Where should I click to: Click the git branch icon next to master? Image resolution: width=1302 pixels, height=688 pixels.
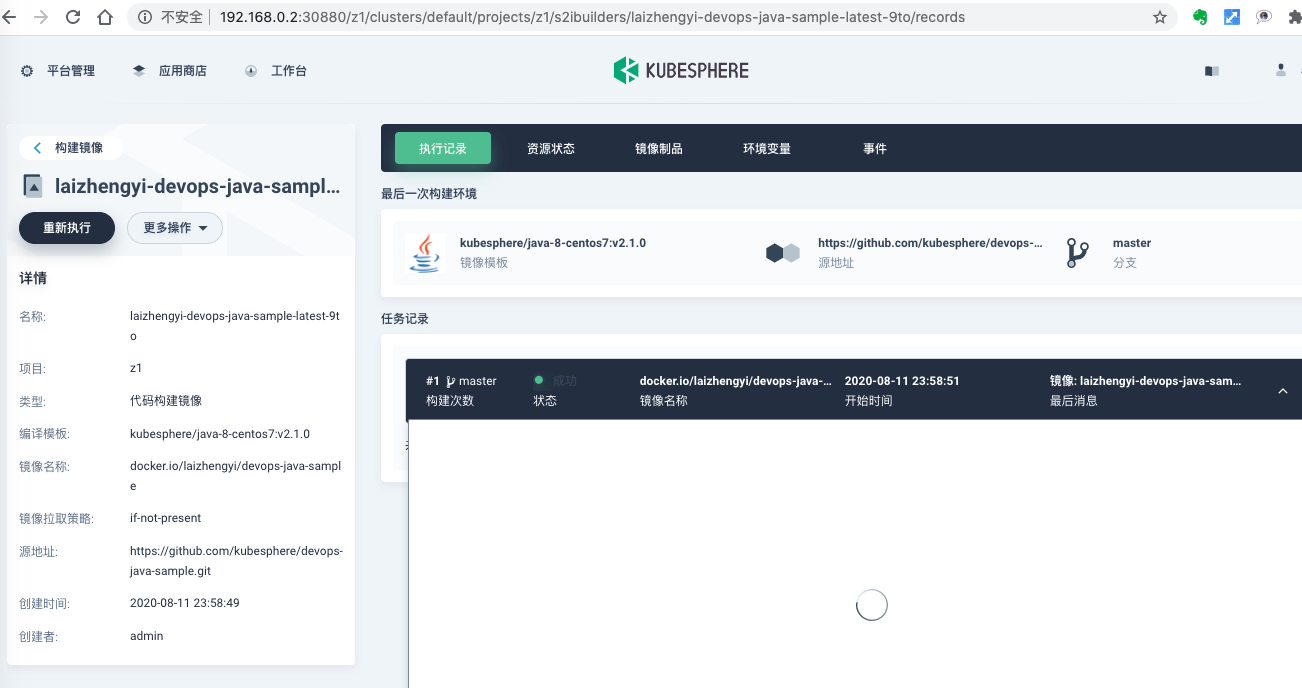tap(1077, 252)
